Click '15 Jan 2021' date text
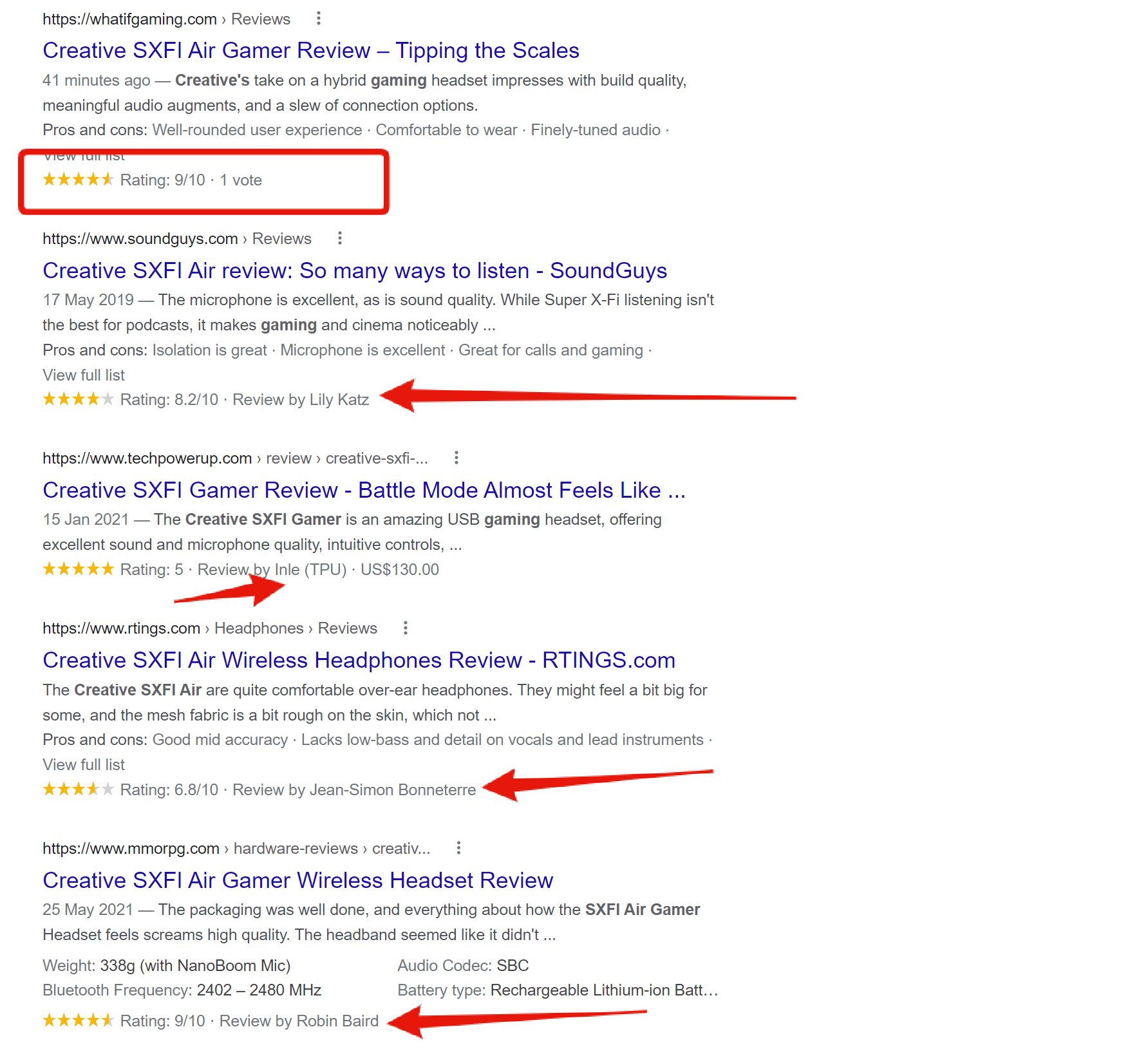 (86, 520)
